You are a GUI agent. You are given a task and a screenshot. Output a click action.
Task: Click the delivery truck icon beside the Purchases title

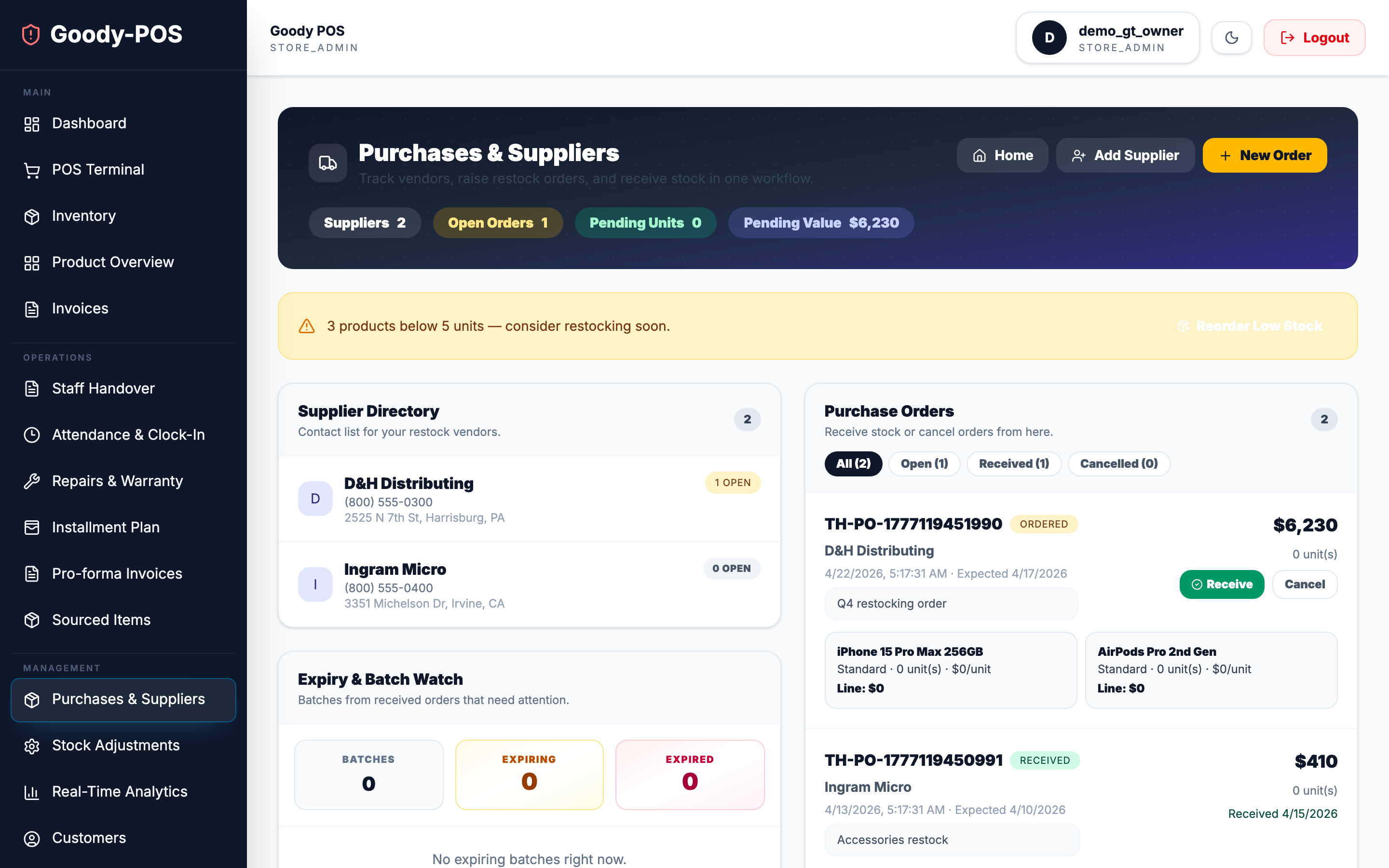pyautogui.click(x=327, y=163)
